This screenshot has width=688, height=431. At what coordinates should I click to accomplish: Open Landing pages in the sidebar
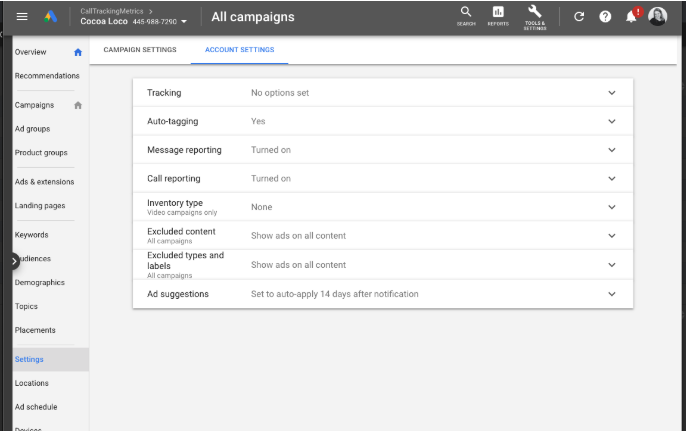40,205
